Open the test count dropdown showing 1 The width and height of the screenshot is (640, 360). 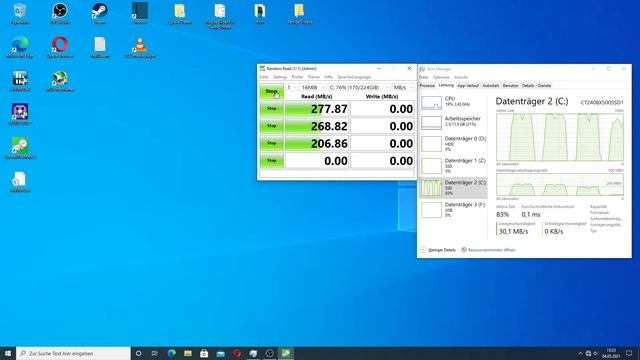pyautogui.click(x=291, y=87)
